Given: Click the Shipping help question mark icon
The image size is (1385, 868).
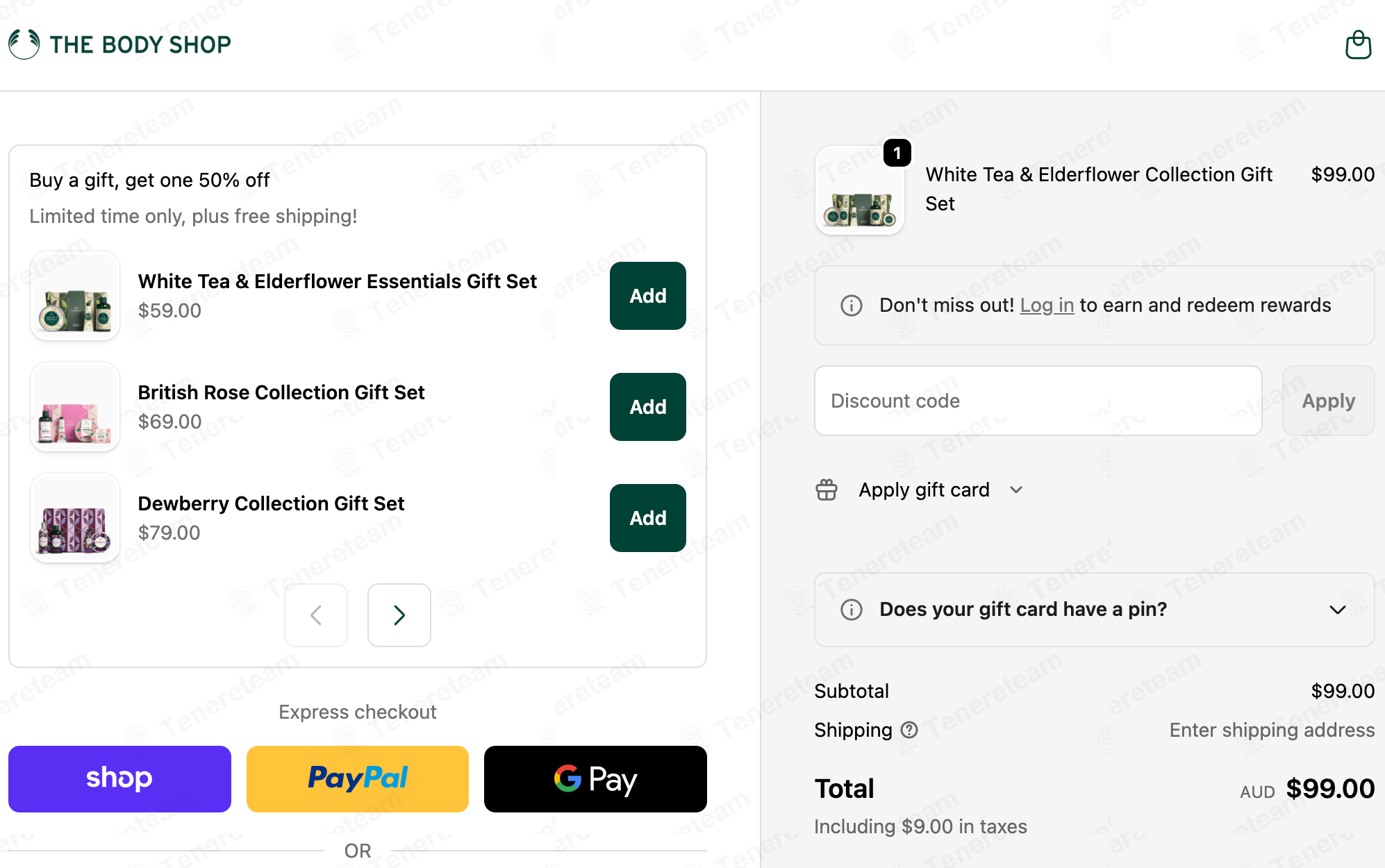Looking at the screenshot, I should (909, 730).
